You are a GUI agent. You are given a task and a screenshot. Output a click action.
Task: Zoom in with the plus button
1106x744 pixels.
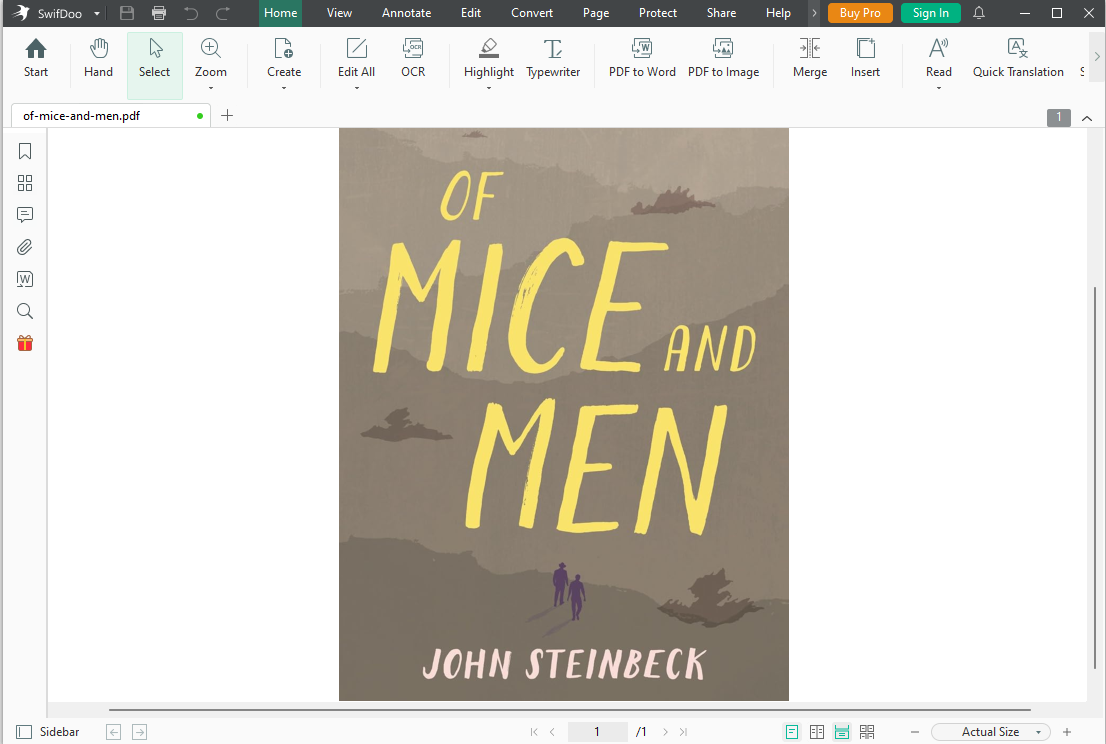click(1067, 732)
